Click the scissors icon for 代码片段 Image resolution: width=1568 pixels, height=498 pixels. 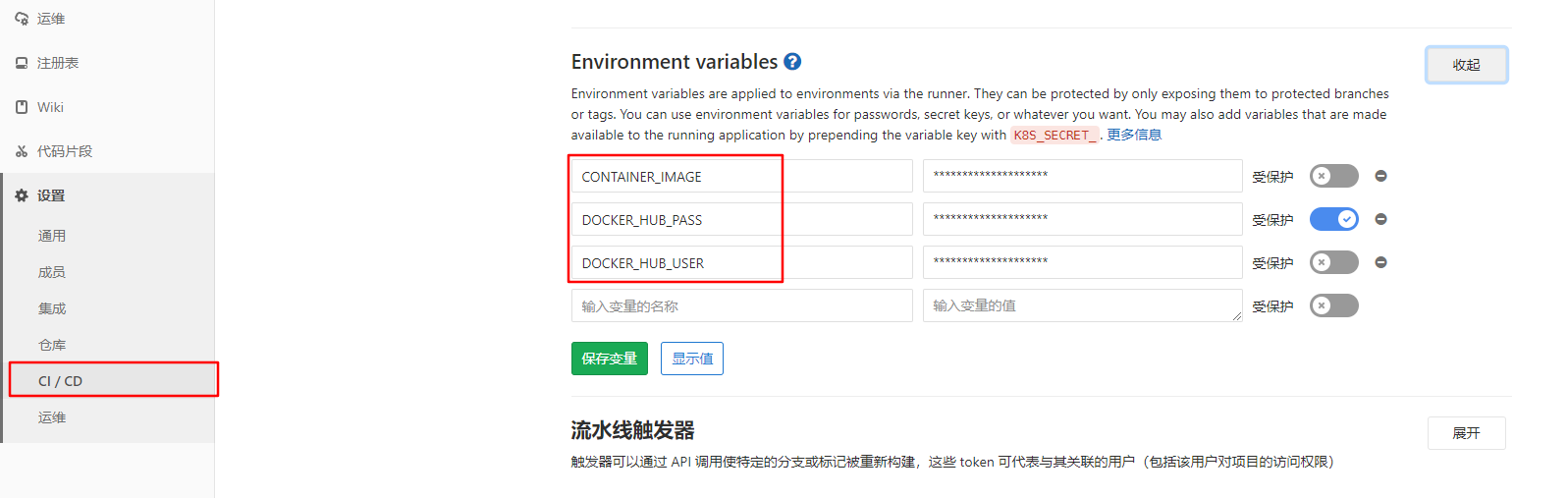point(22,151)
